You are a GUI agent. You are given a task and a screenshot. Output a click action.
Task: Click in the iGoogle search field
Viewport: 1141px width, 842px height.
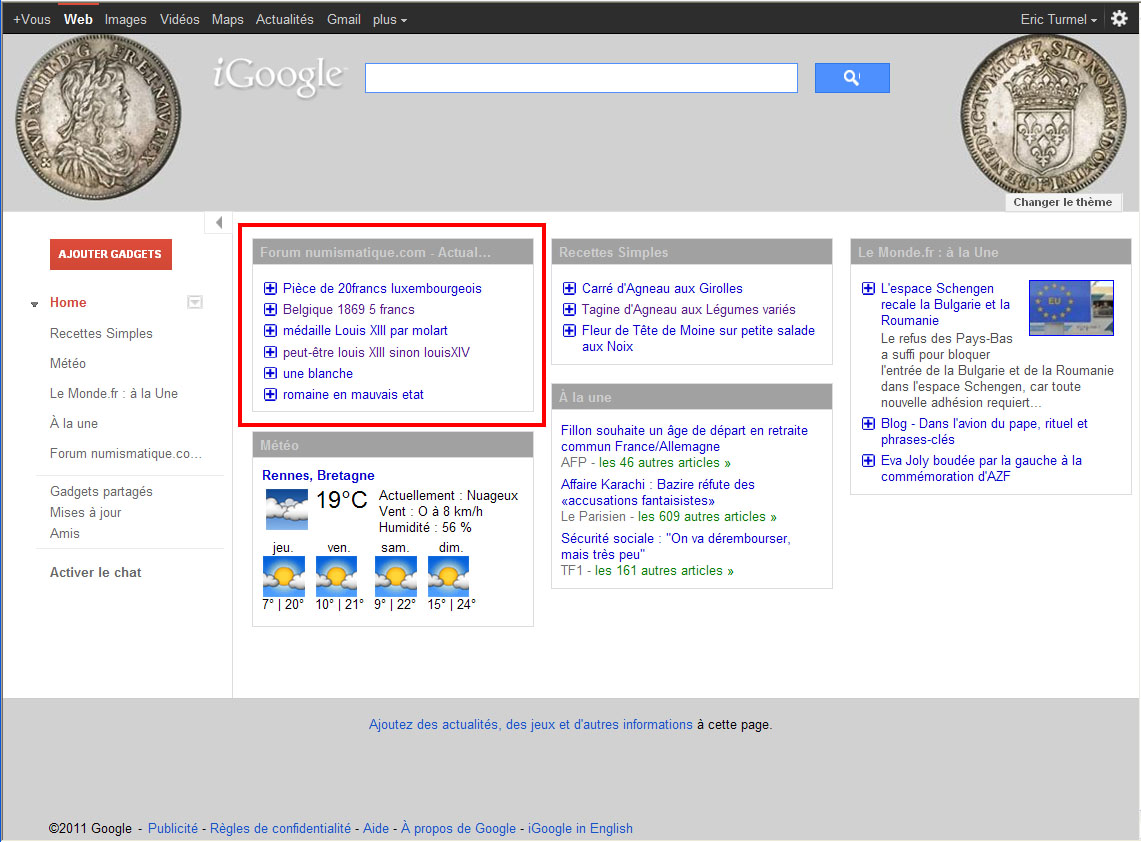tap(581, 78)
